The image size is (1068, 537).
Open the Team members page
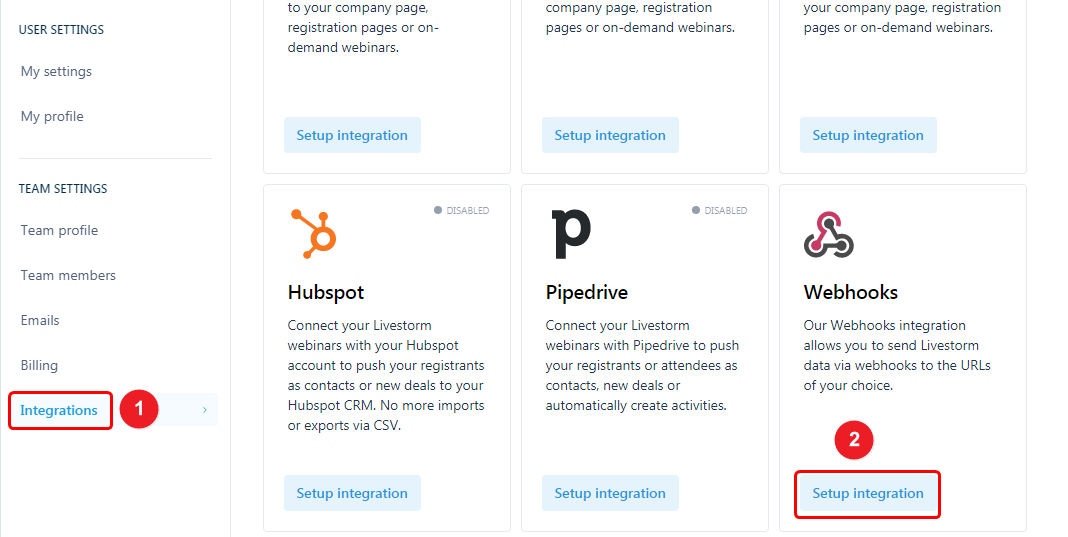(68, 275)
